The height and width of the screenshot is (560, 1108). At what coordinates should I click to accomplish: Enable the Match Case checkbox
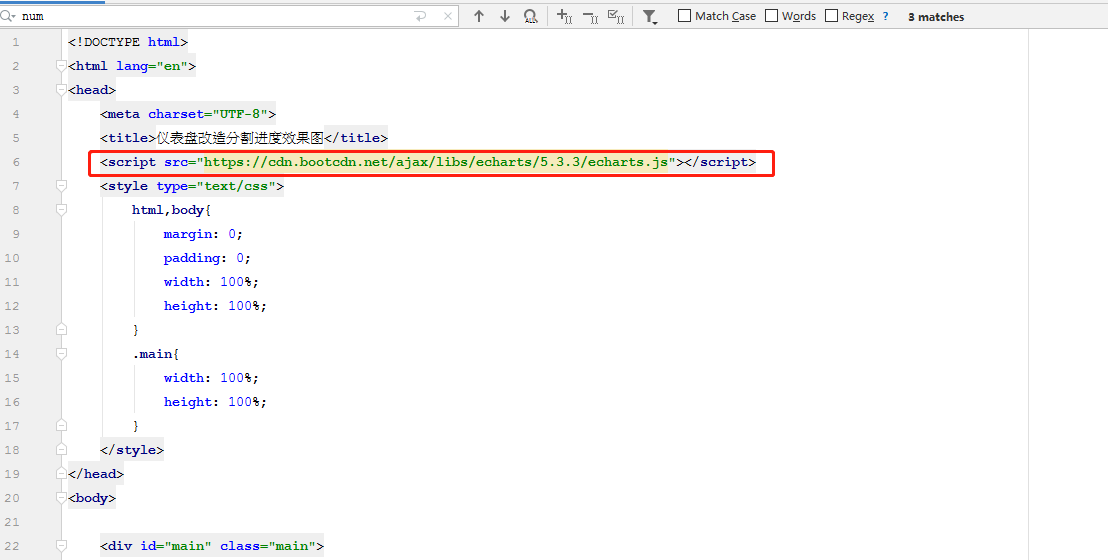684,16
